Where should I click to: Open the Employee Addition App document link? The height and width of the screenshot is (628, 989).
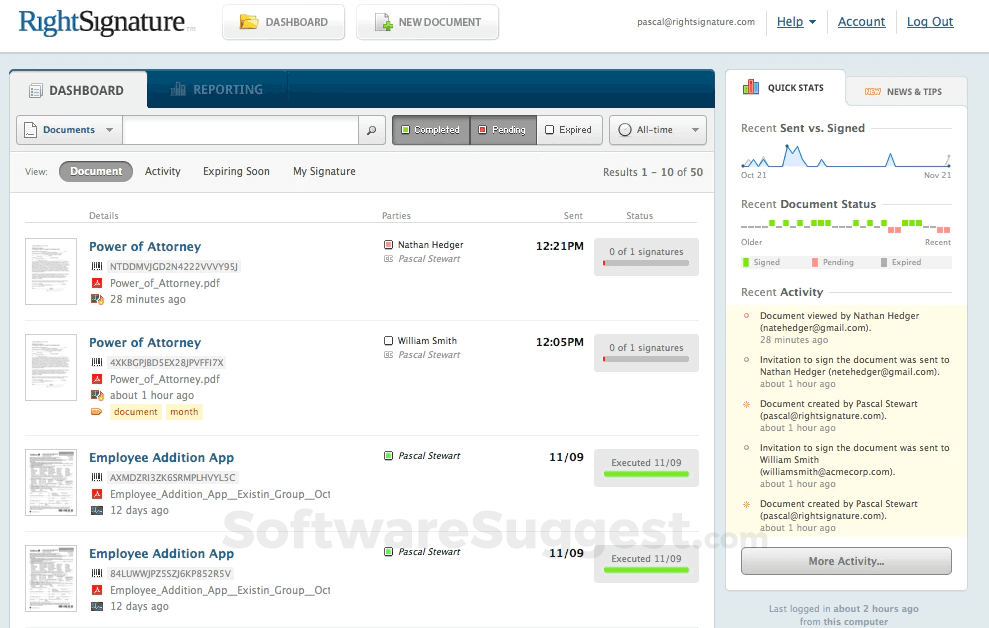coord(161,457)
